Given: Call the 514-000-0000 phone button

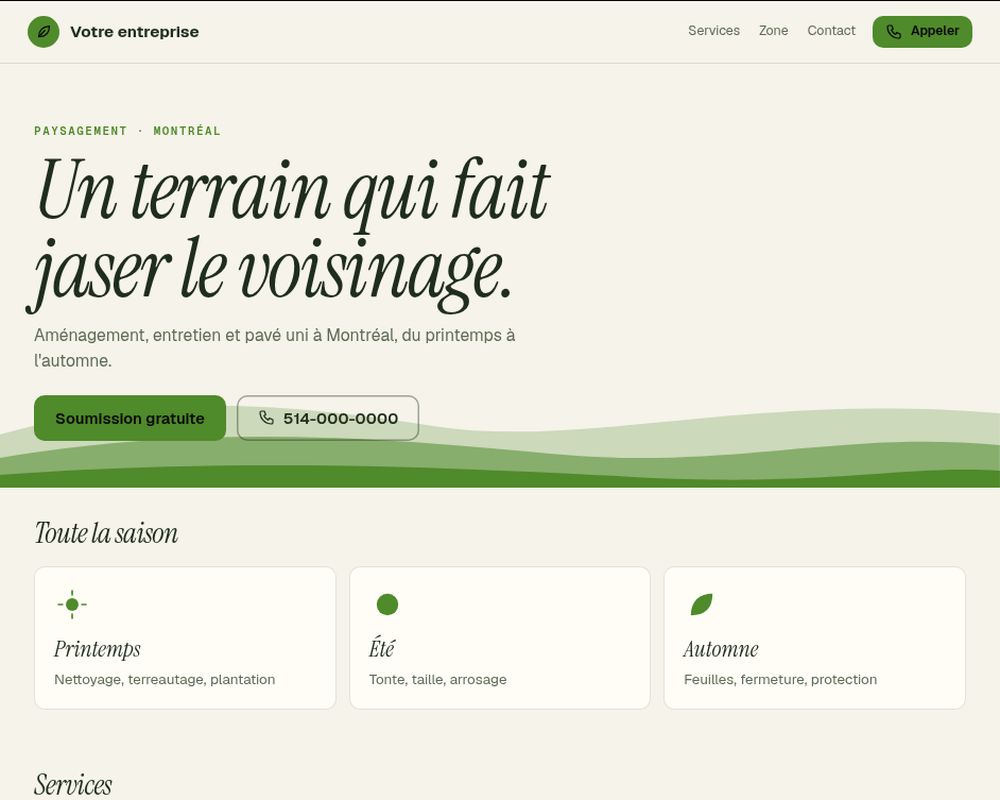Looking at the screenshot, I should click(328, 418).
